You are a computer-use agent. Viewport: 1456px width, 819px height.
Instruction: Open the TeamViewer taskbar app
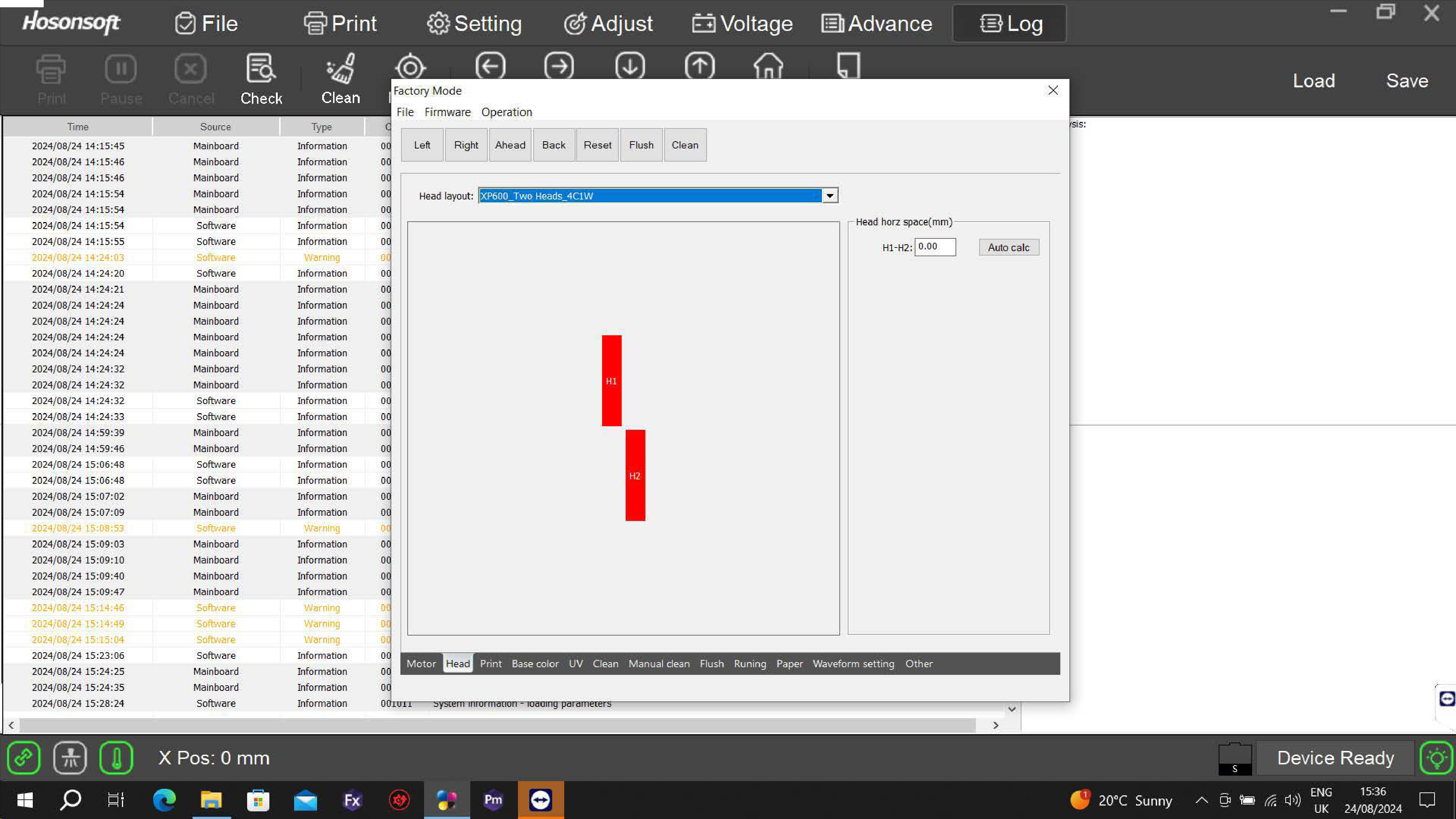pos(540,800)
